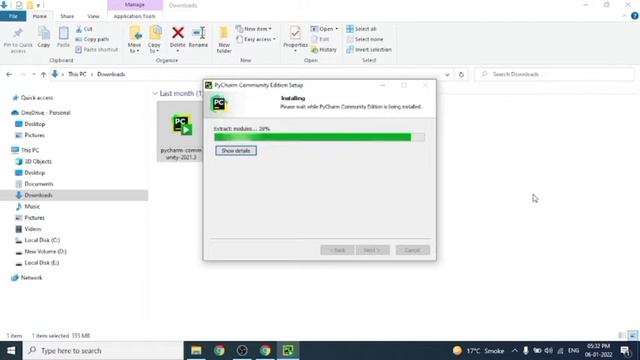Click Invert selection in ribbon
This screenshot has width=640, height=360.
tap(369, 49)
